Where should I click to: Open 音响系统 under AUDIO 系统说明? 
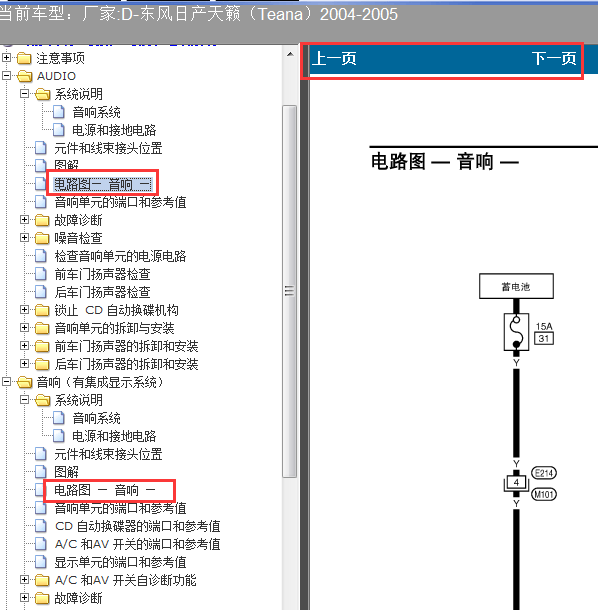96,112
